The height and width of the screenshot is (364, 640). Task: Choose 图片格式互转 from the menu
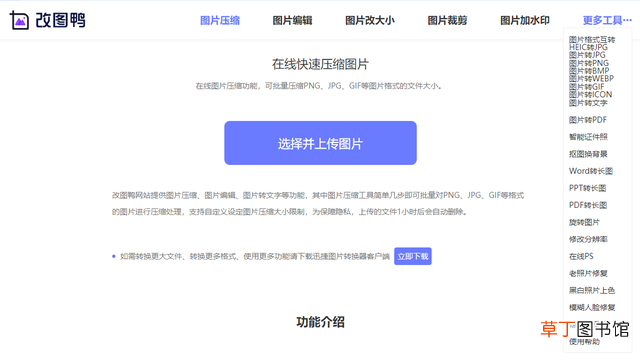coord(592,40)
